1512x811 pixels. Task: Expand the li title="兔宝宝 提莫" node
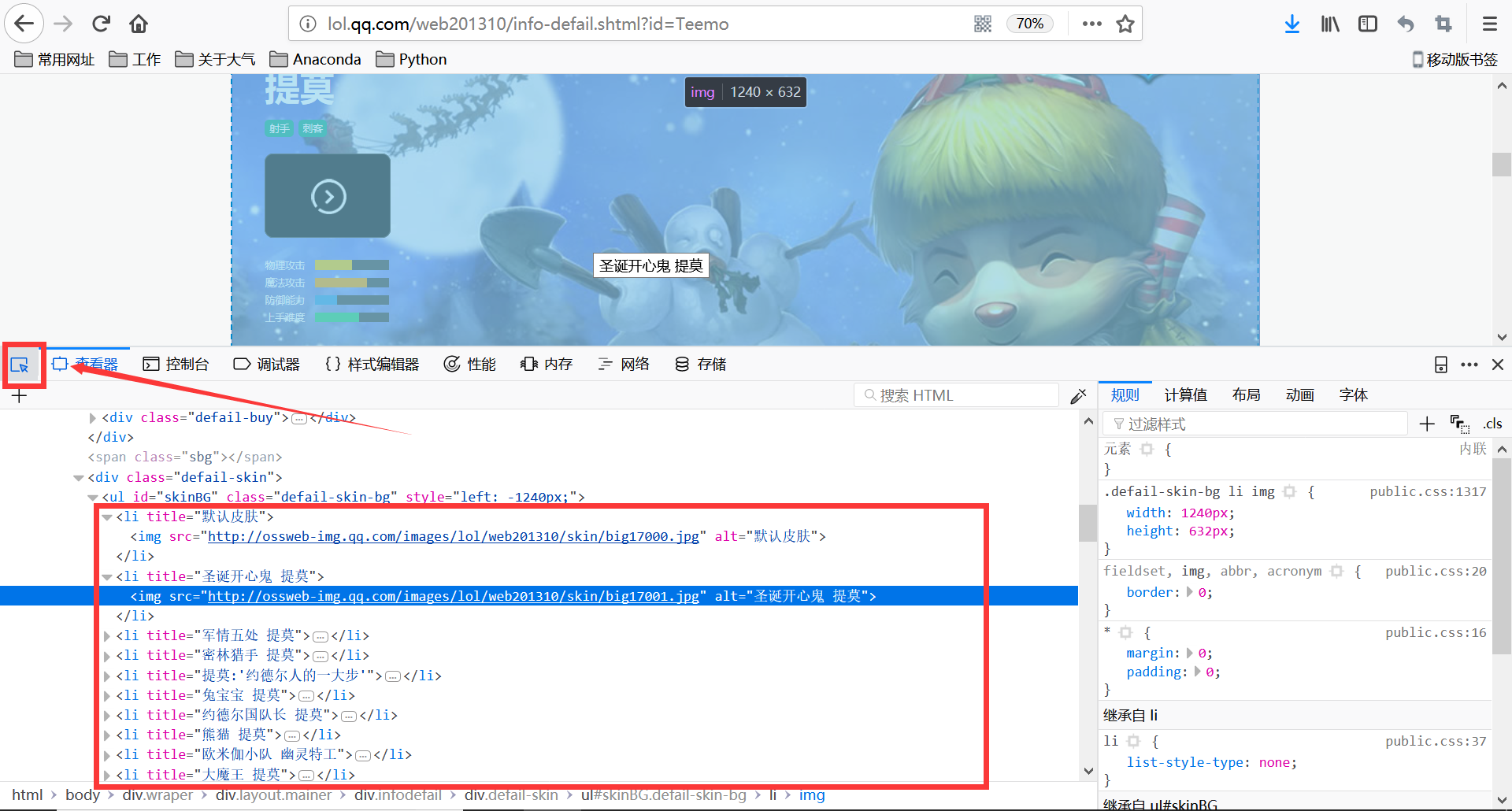click(x=107, y=696)
